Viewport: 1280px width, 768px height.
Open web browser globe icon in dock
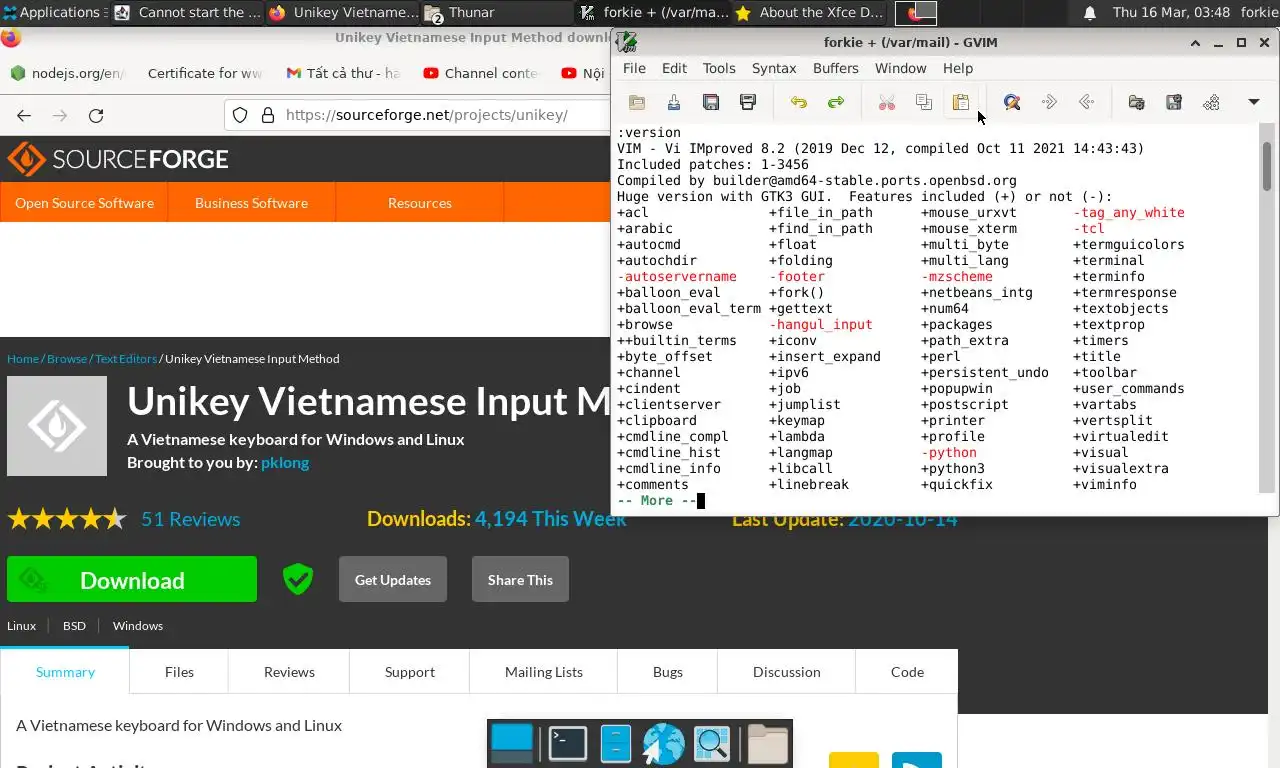click(x=663, y=744)
